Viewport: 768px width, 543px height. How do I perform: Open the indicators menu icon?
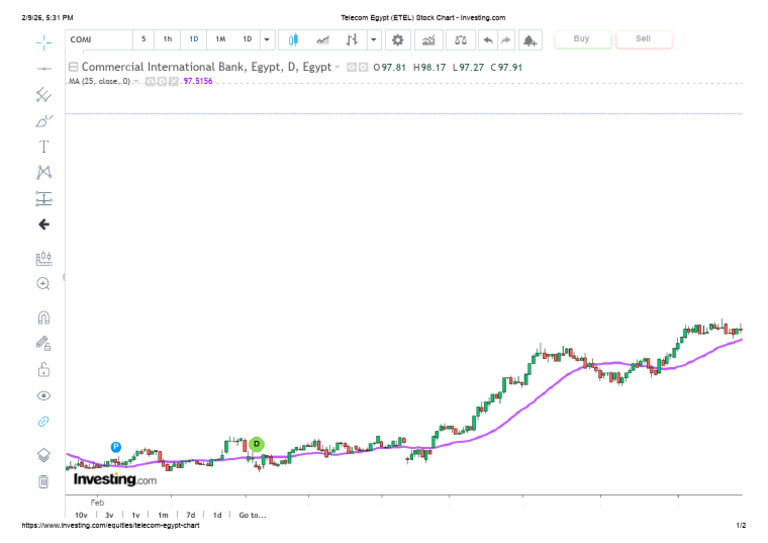point(429,40)
